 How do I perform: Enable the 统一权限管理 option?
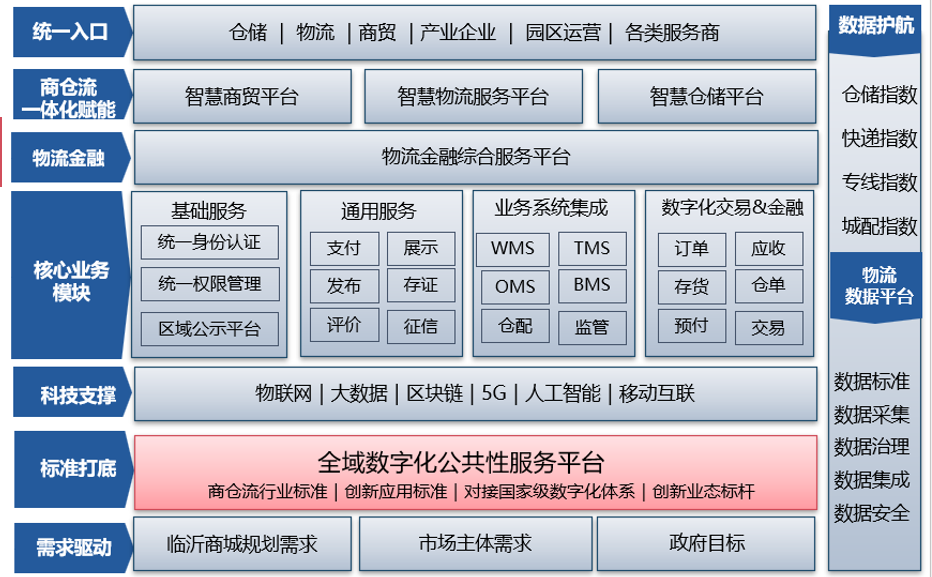(210, 285)
